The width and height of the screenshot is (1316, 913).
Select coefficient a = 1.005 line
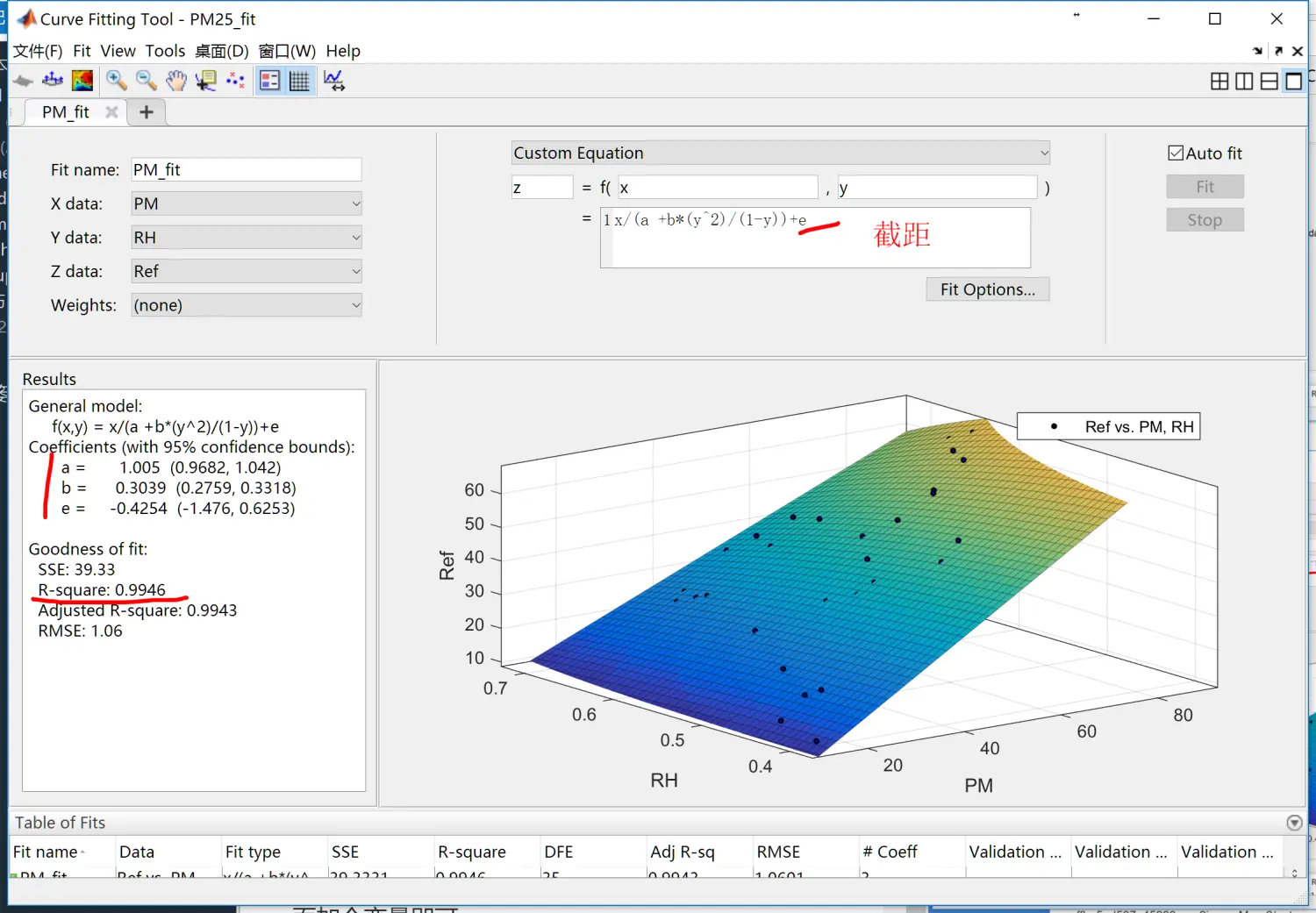pyautogui.click(x=171, y=468)
